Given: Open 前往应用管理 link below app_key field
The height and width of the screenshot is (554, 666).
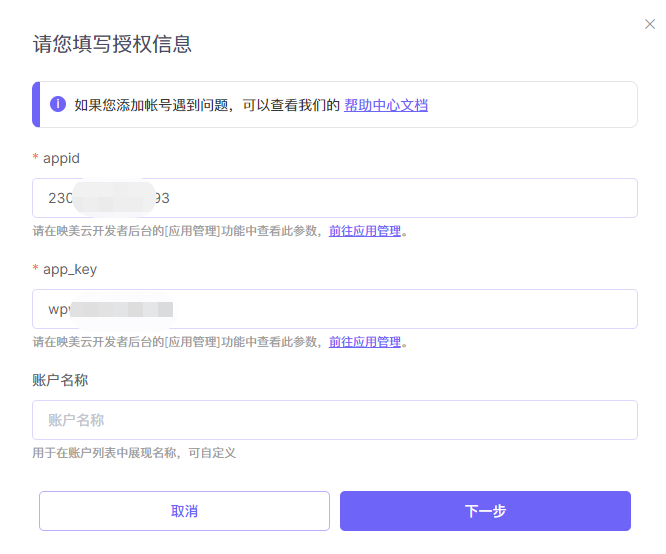Looking at the screenshot, I should click(x=365, y=342).
